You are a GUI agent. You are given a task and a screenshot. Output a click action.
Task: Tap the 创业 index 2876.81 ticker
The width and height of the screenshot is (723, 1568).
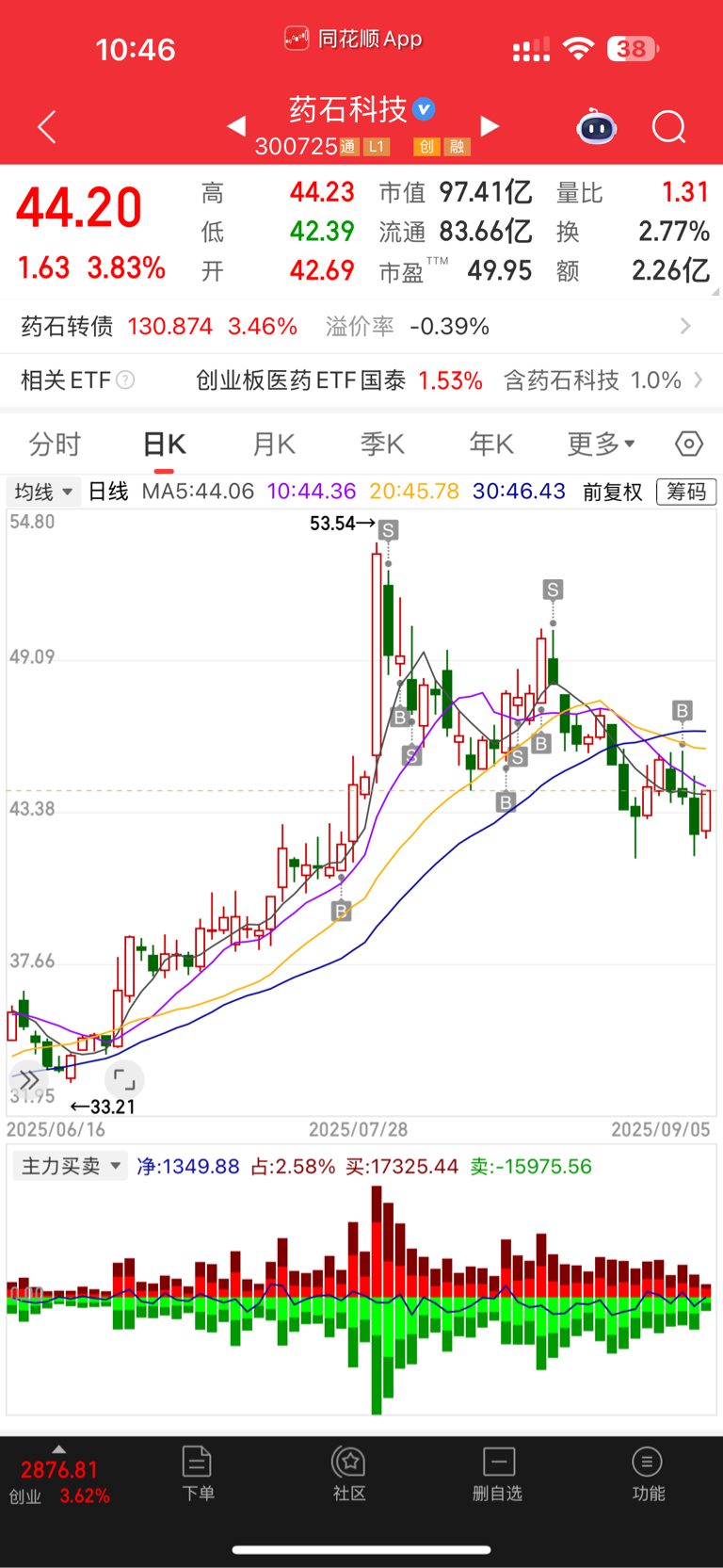pos(59,1482)
